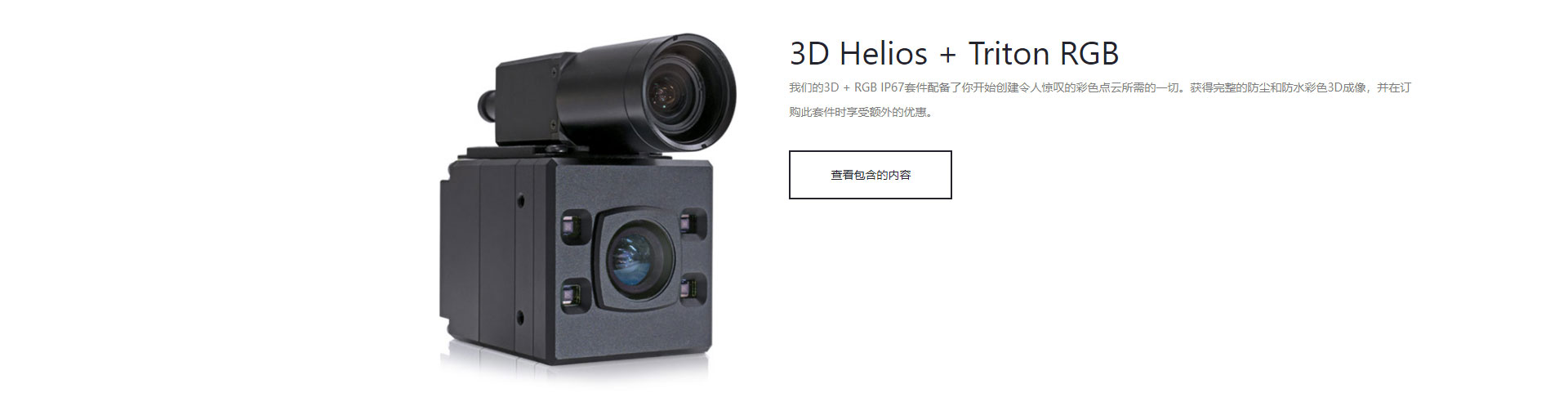Click the plus sign in the heading
The width and height of the screenshot is (1568, 402).
coord(947,56)
